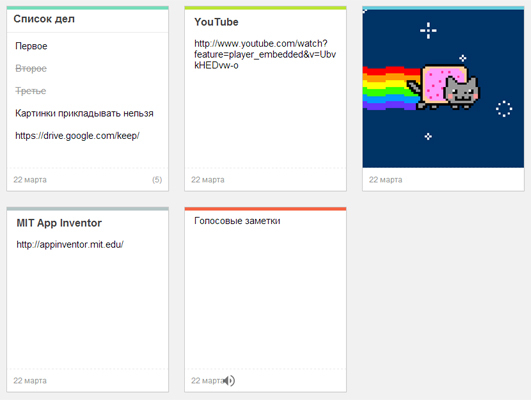Viewport: 531px width, 400px height.
Task: Click the teal color bar on Список дел
Action: (x=87, y=8)
